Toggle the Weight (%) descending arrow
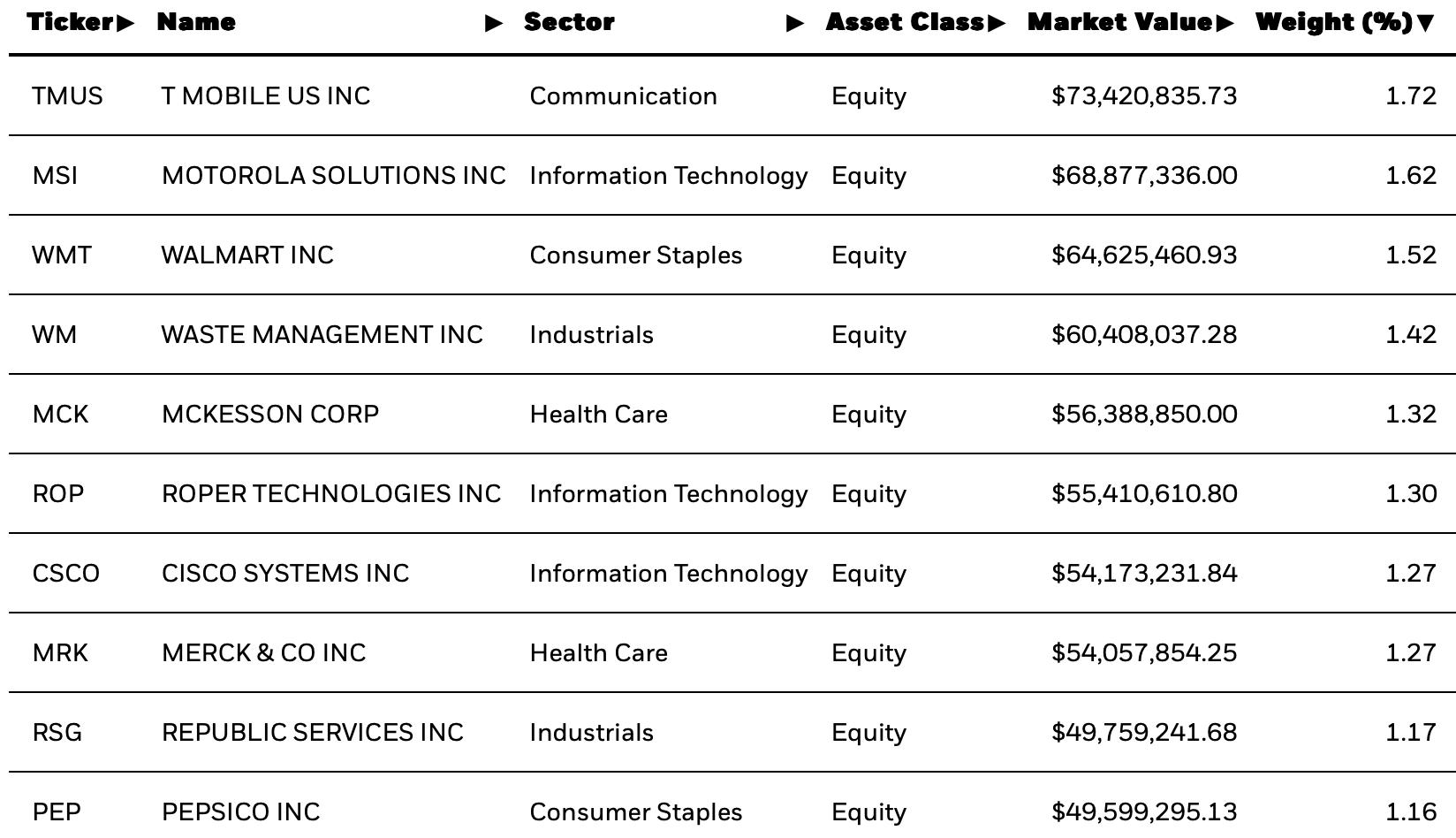The width and height of the screenshot is (1456, 838). (x=1425, y=24)
